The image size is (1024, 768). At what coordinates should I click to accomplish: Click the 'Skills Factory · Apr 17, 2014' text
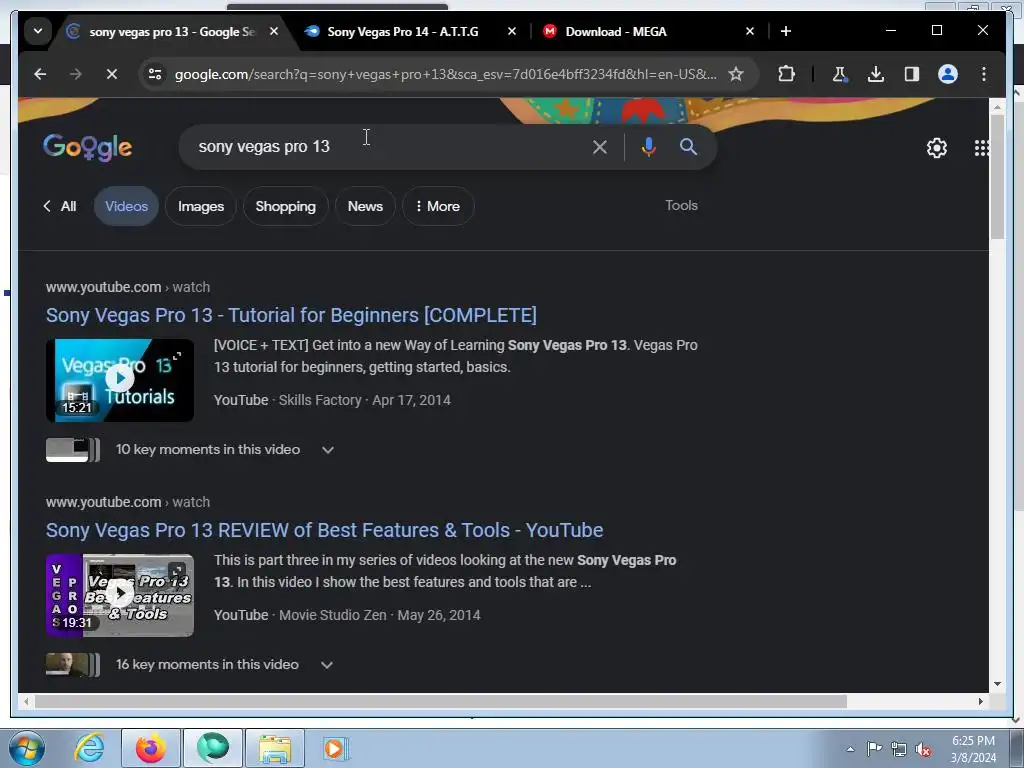coord(365,400)
